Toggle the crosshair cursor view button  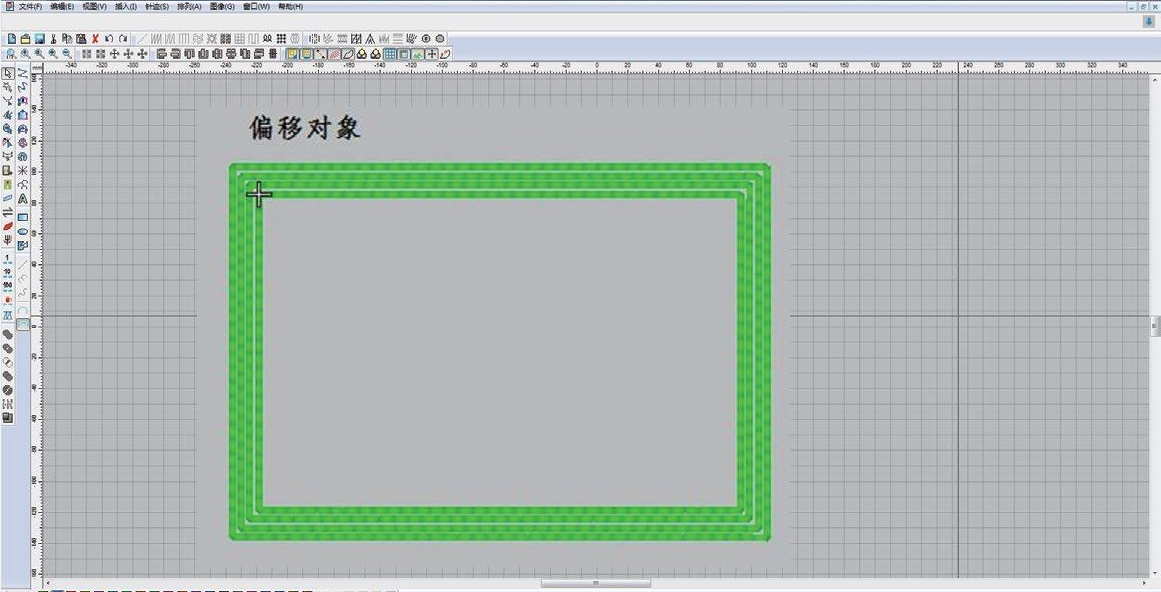coord(431,54)
